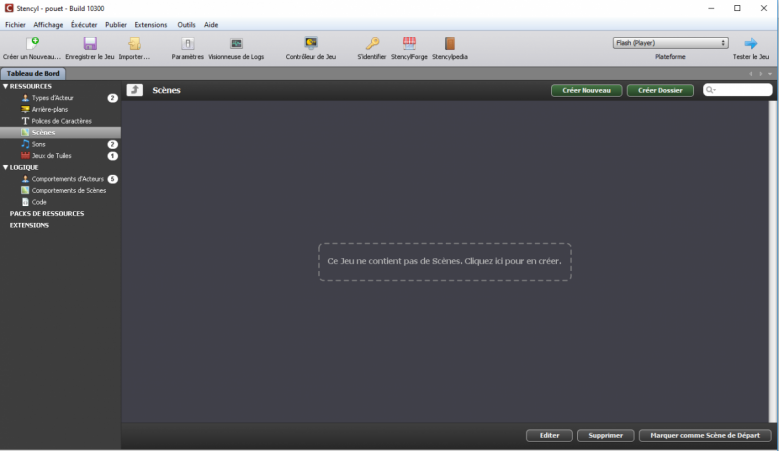Click the Editer button

549,436
